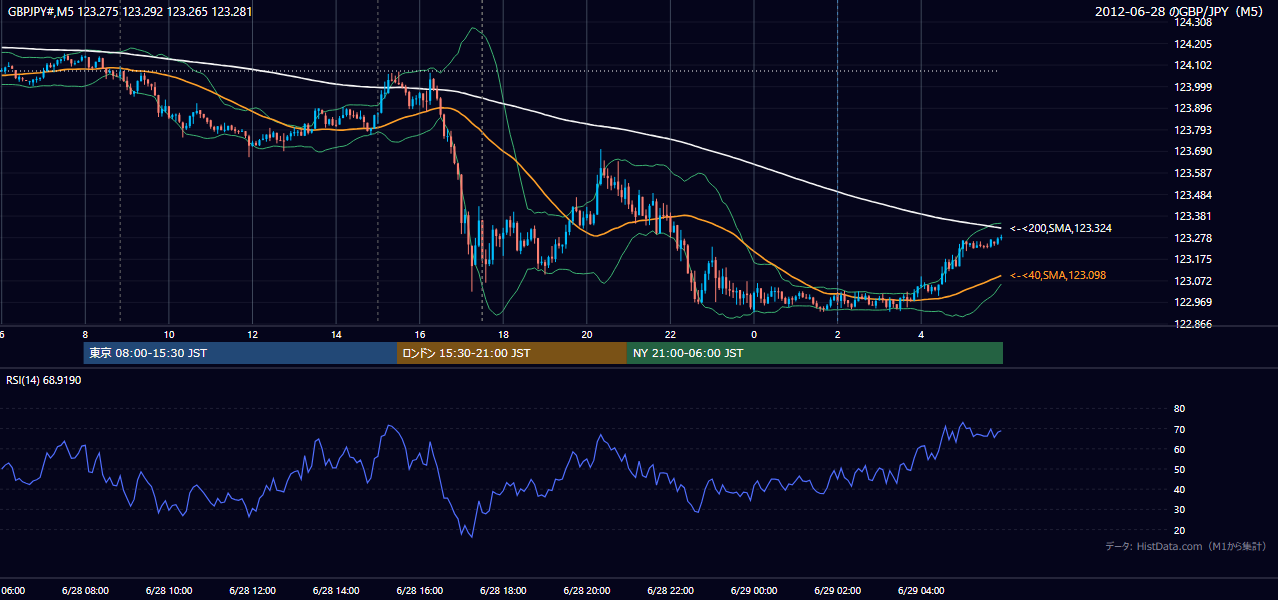Click the 6/28 16:00 time axis label
Viewport: 1278px width, 600px height.
coord(419,590)
